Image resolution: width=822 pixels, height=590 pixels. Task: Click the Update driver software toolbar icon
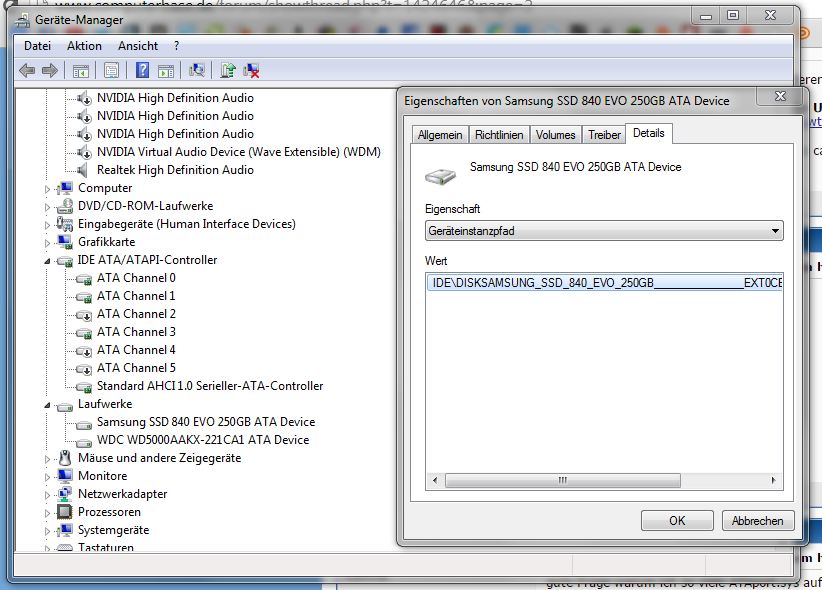coord(228,70)
